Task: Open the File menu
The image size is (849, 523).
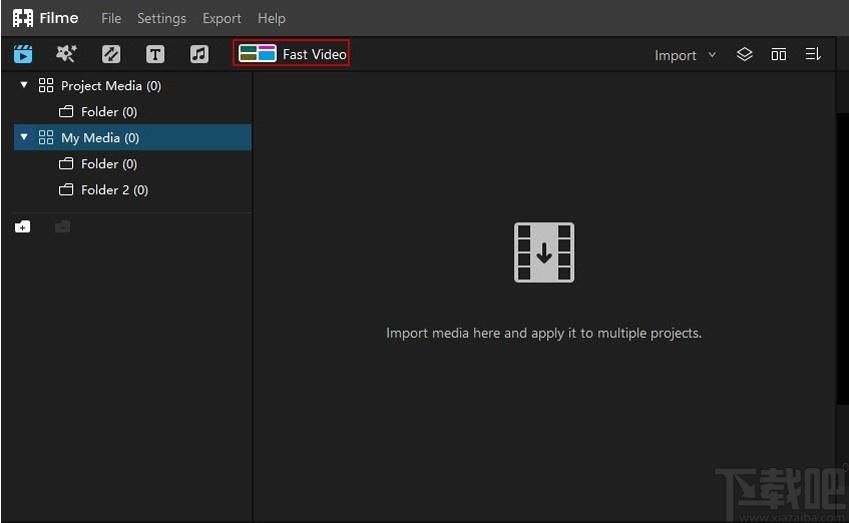Action: pos(111,18)
